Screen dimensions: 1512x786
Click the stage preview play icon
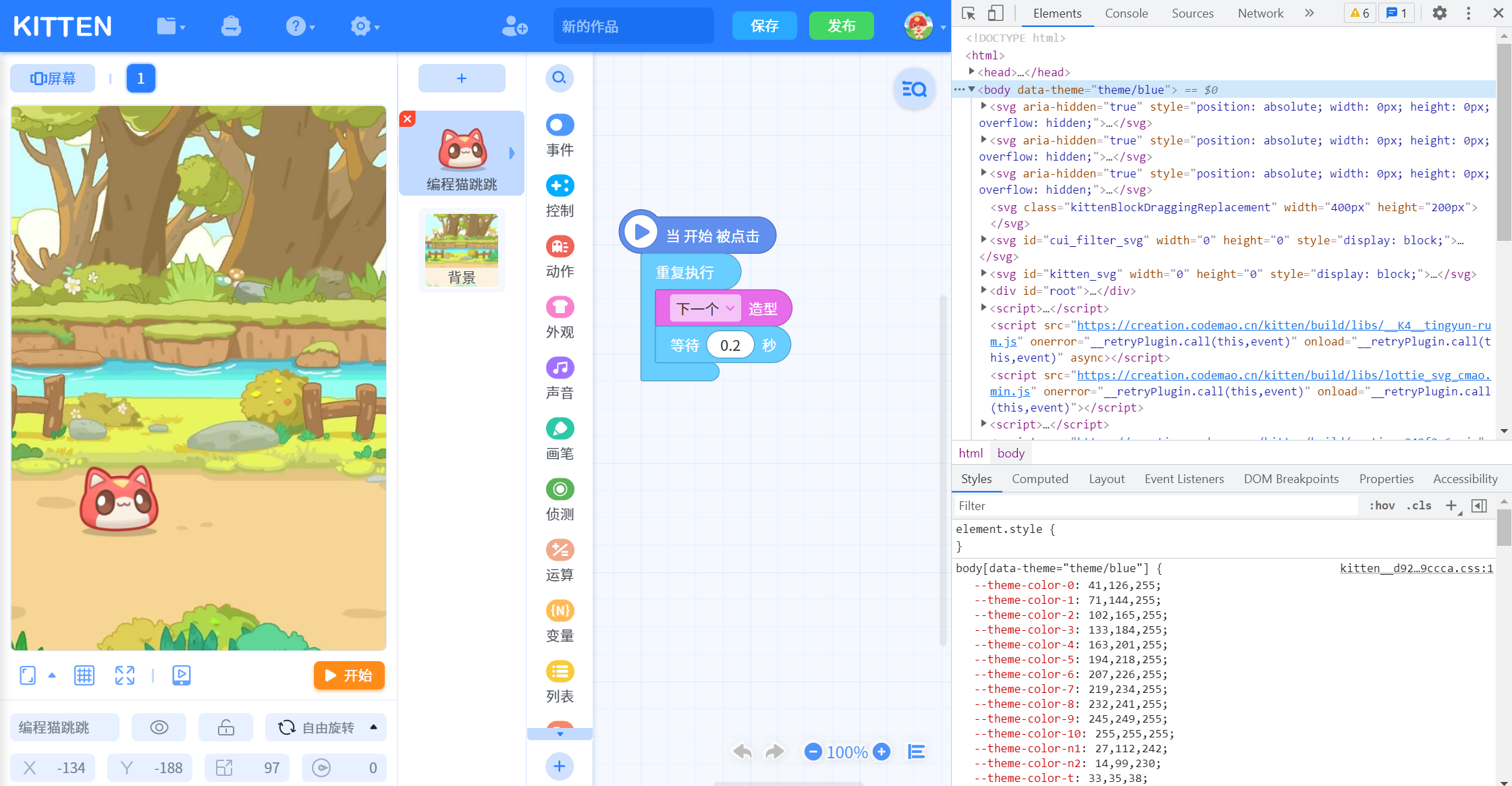pyautogui.click(x=182, y=675)
